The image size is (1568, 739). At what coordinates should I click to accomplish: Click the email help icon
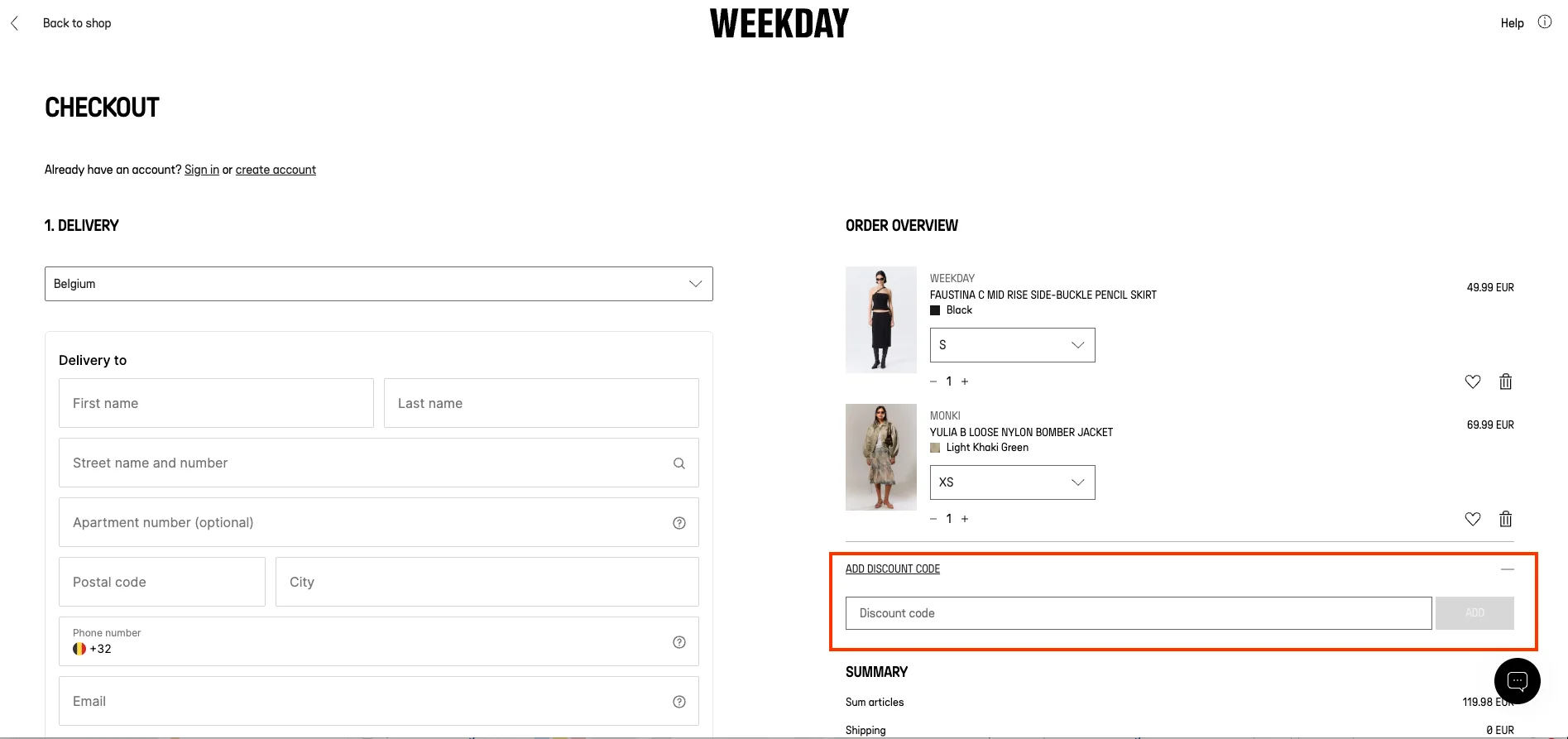coord(679,701)
